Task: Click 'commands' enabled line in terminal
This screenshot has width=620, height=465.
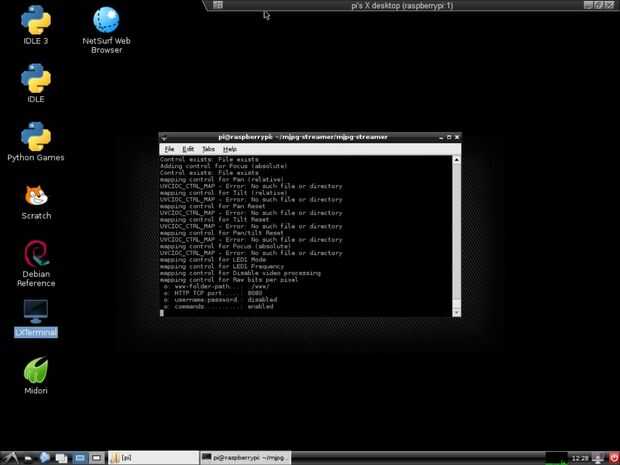Action: [218, 306]
